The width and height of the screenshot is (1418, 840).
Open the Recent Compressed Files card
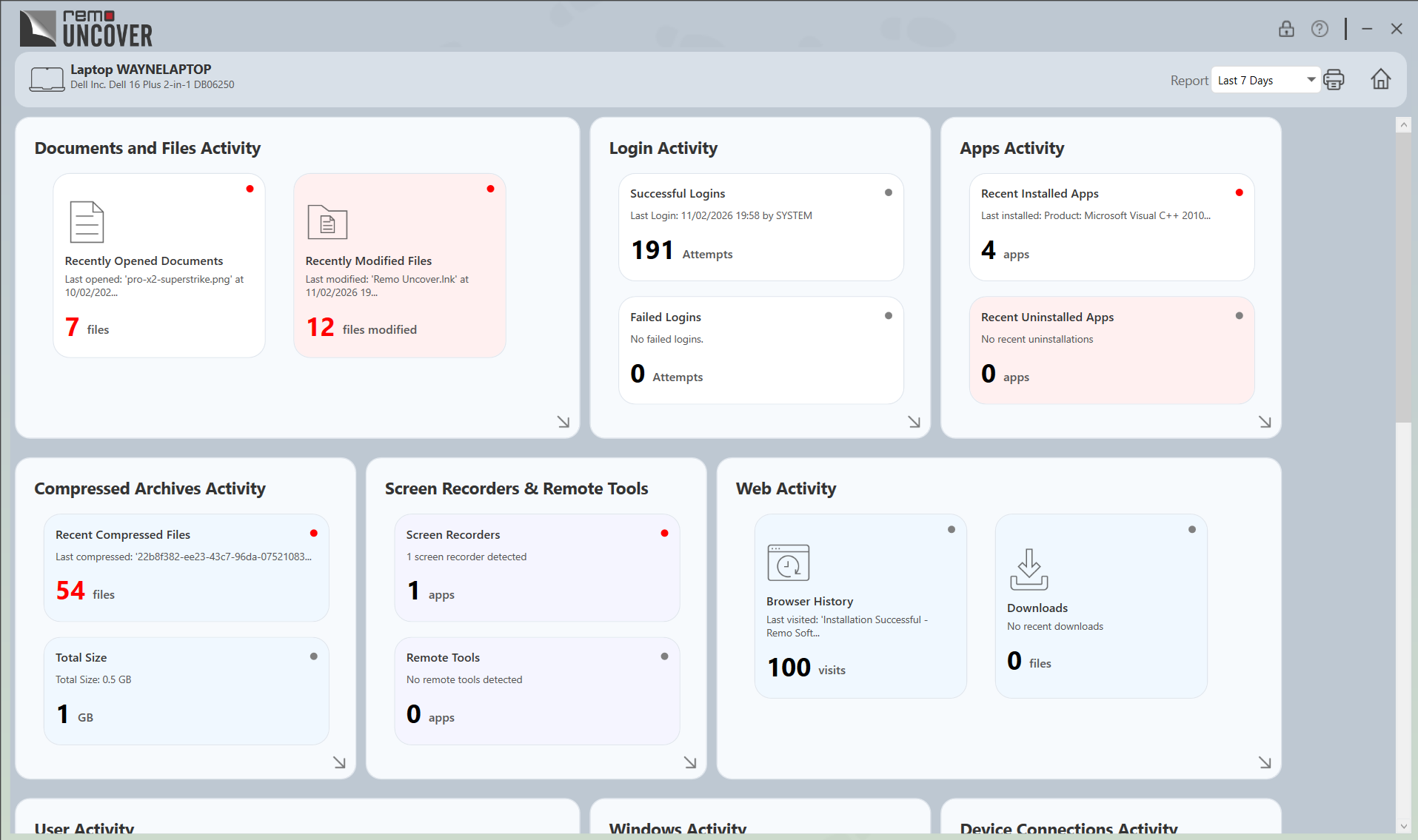pyautogui.click(x=186, y=568)
